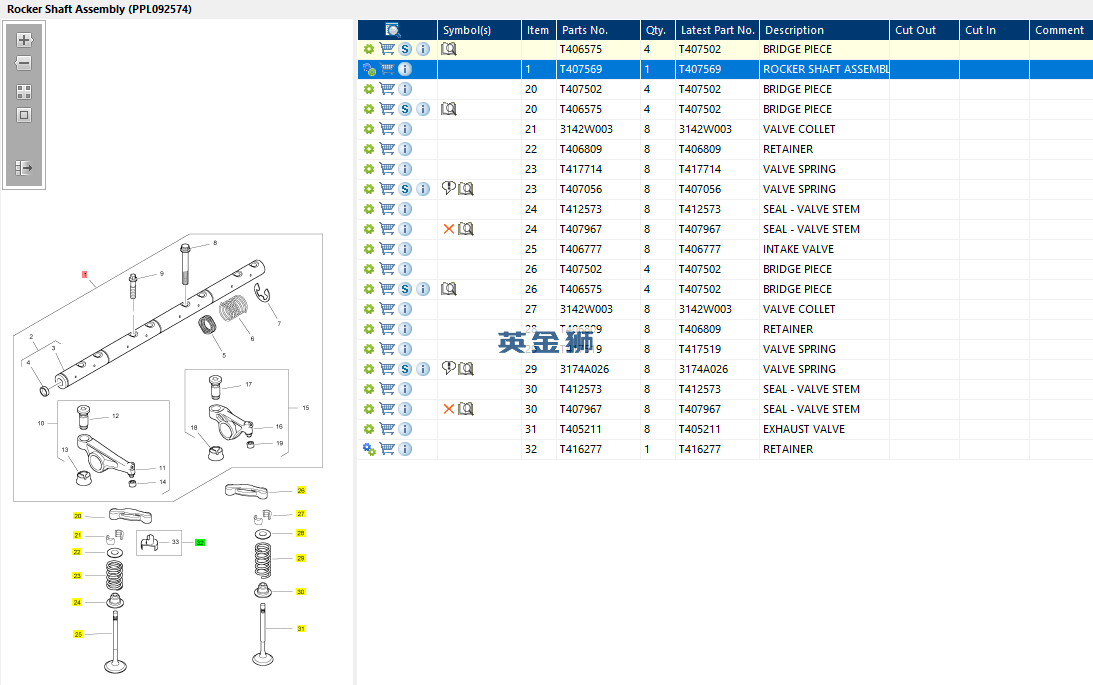Click the gear icon for T417714 valve spring
1093x685 pixels.
point(369,169)
